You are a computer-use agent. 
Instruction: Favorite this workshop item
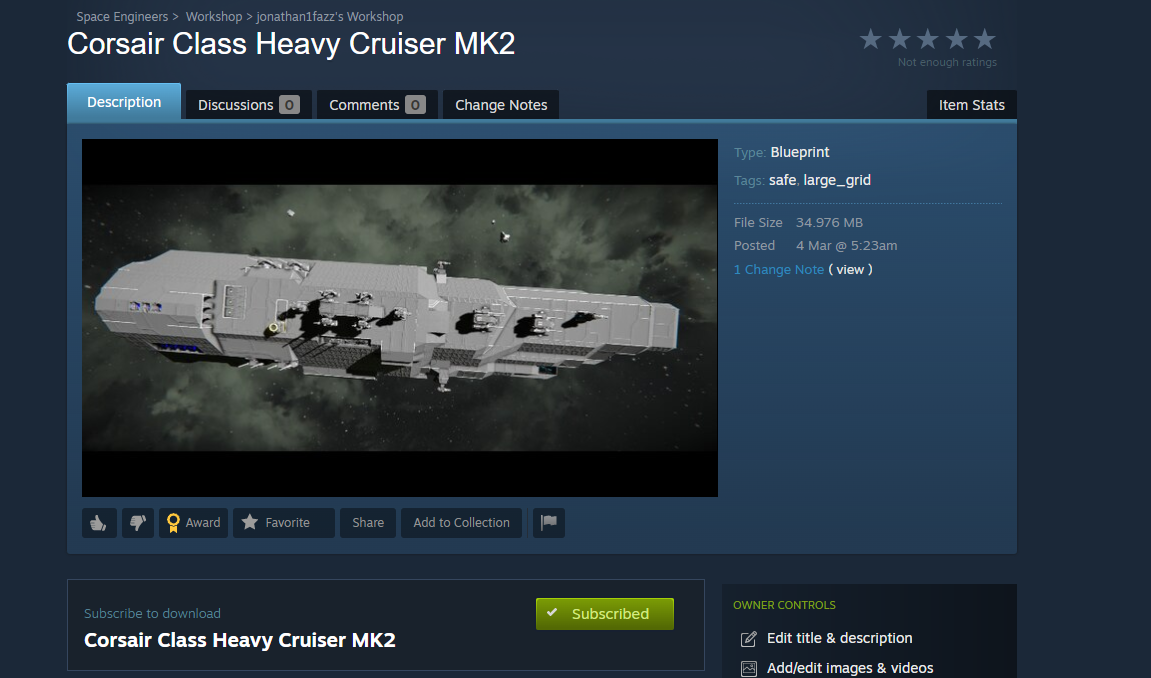[x=283, y=523]
